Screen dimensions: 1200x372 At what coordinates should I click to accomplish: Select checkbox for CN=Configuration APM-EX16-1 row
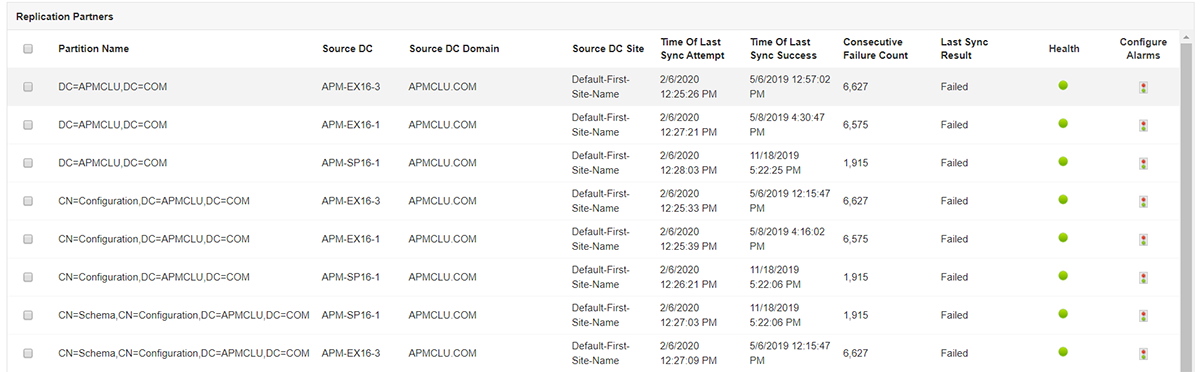coord(28,239)
